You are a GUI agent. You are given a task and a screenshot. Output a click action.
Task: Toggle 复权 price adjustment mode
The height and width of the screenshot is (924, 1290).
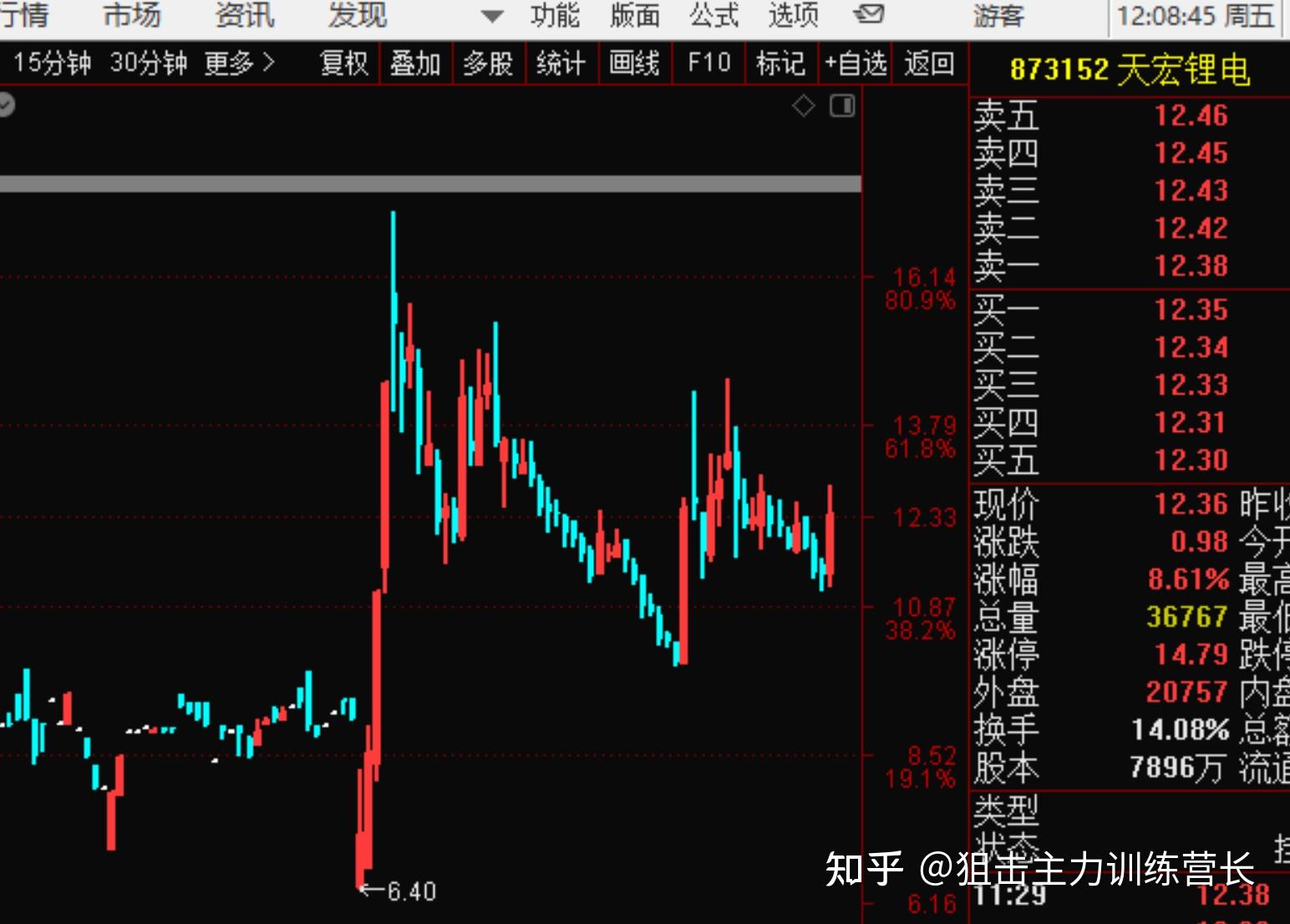[345, 63]
